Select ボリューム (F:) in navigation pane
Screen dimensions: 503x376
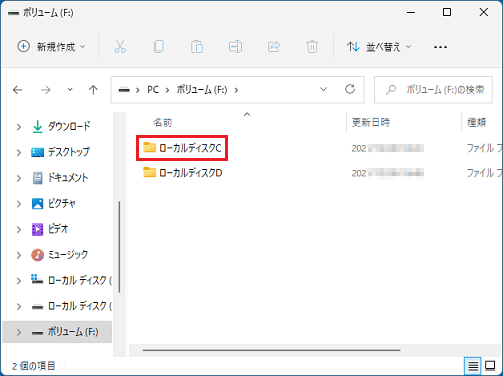click(57, 332)
